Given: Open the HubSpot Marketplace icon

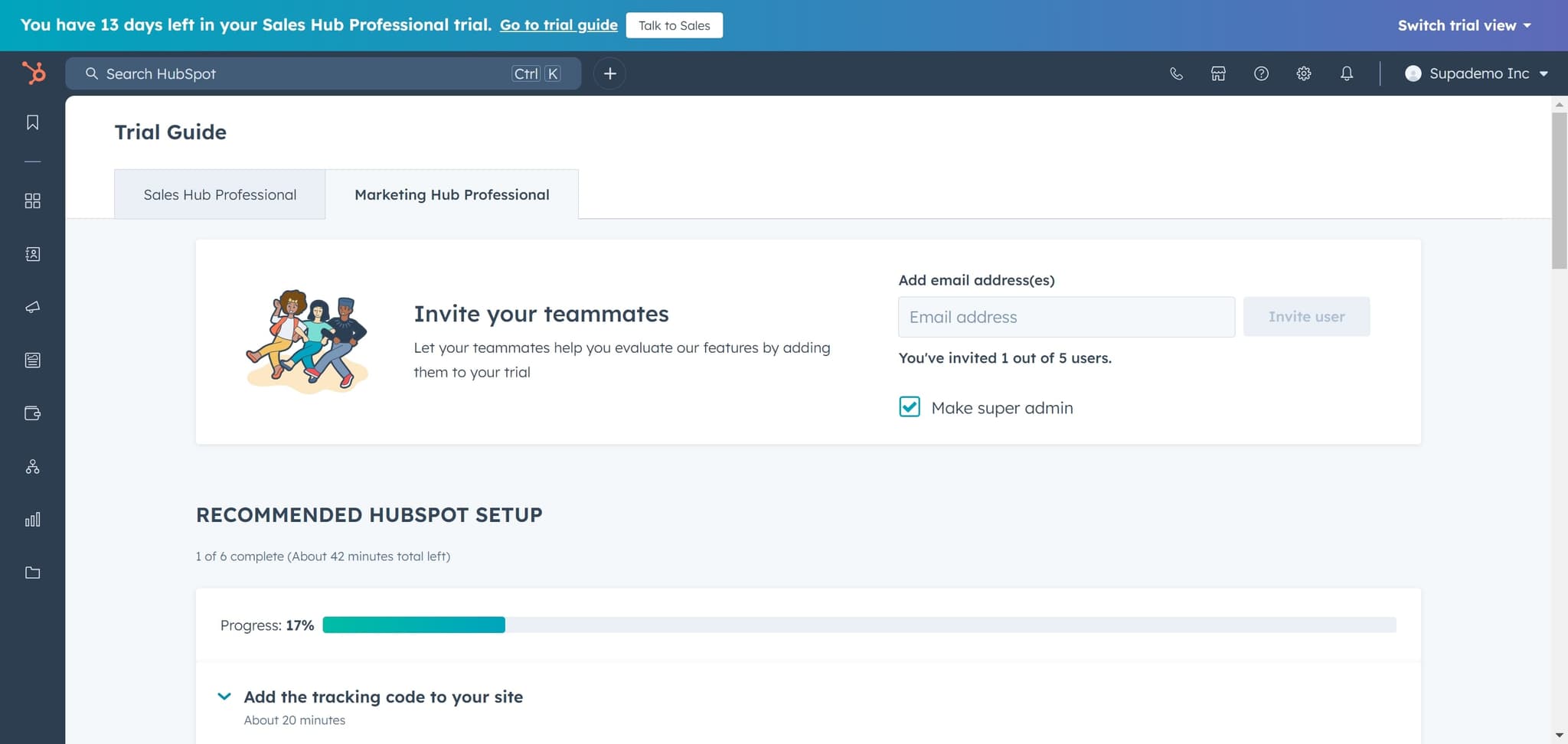Looking at the screenshot, I should click(1217, 73).
